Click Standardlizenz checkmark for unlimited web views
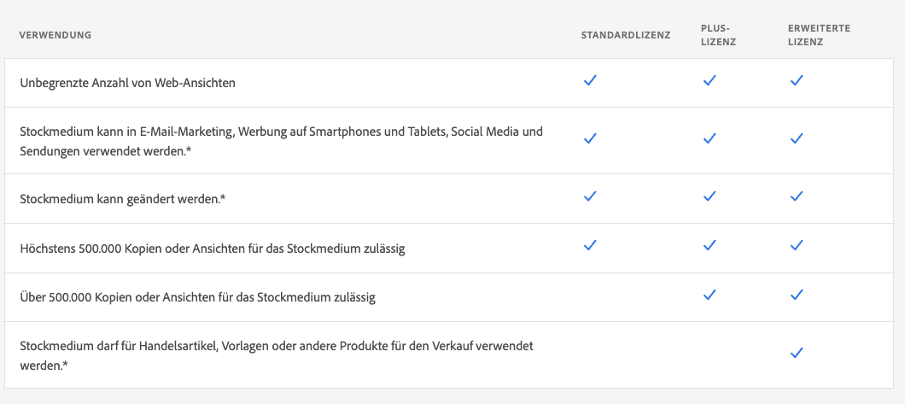Screen dimensions: 906x404 (x=590, y=81)
